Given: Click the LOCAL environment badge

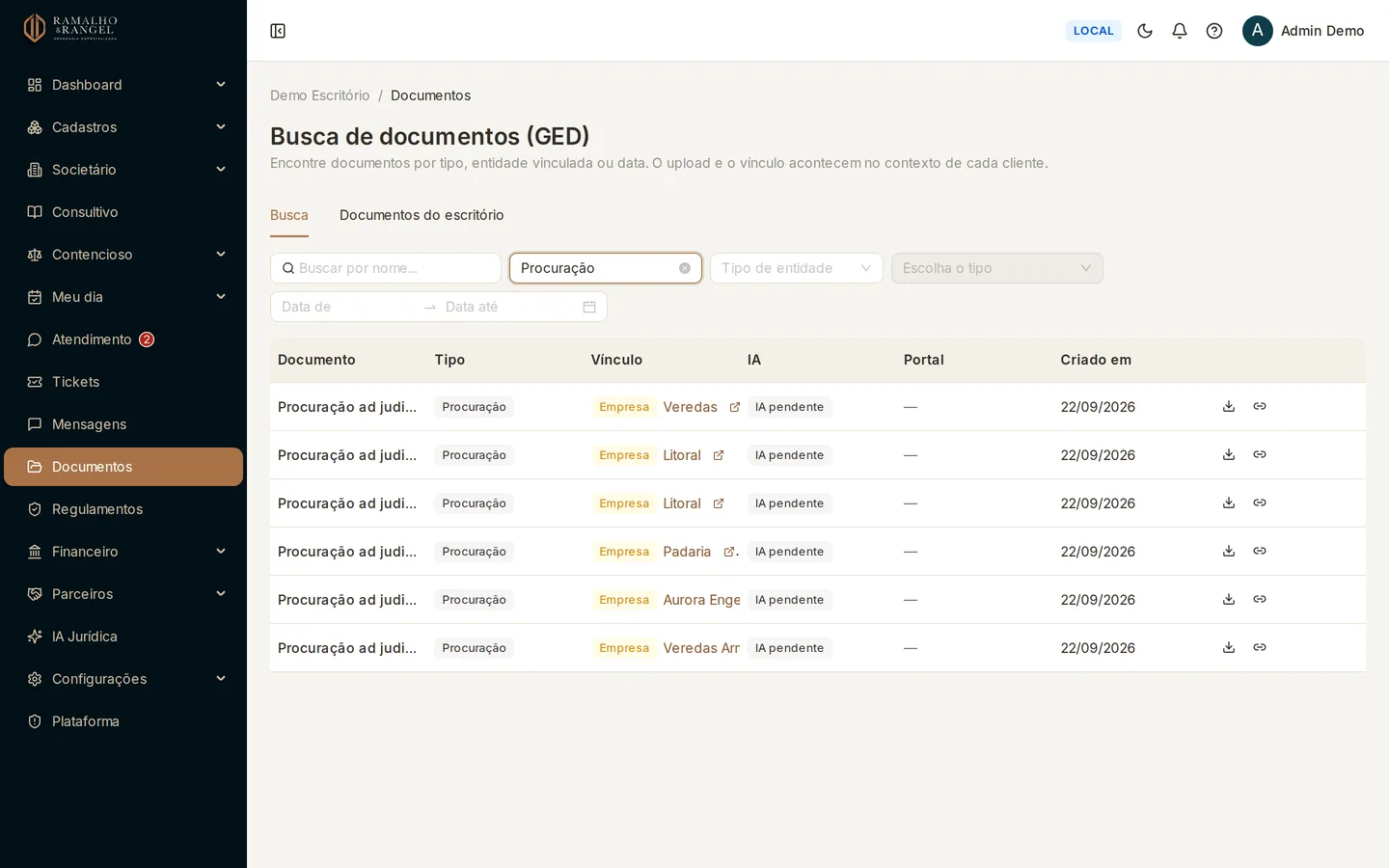Looking at the screenshot, I should point(1093,31).
